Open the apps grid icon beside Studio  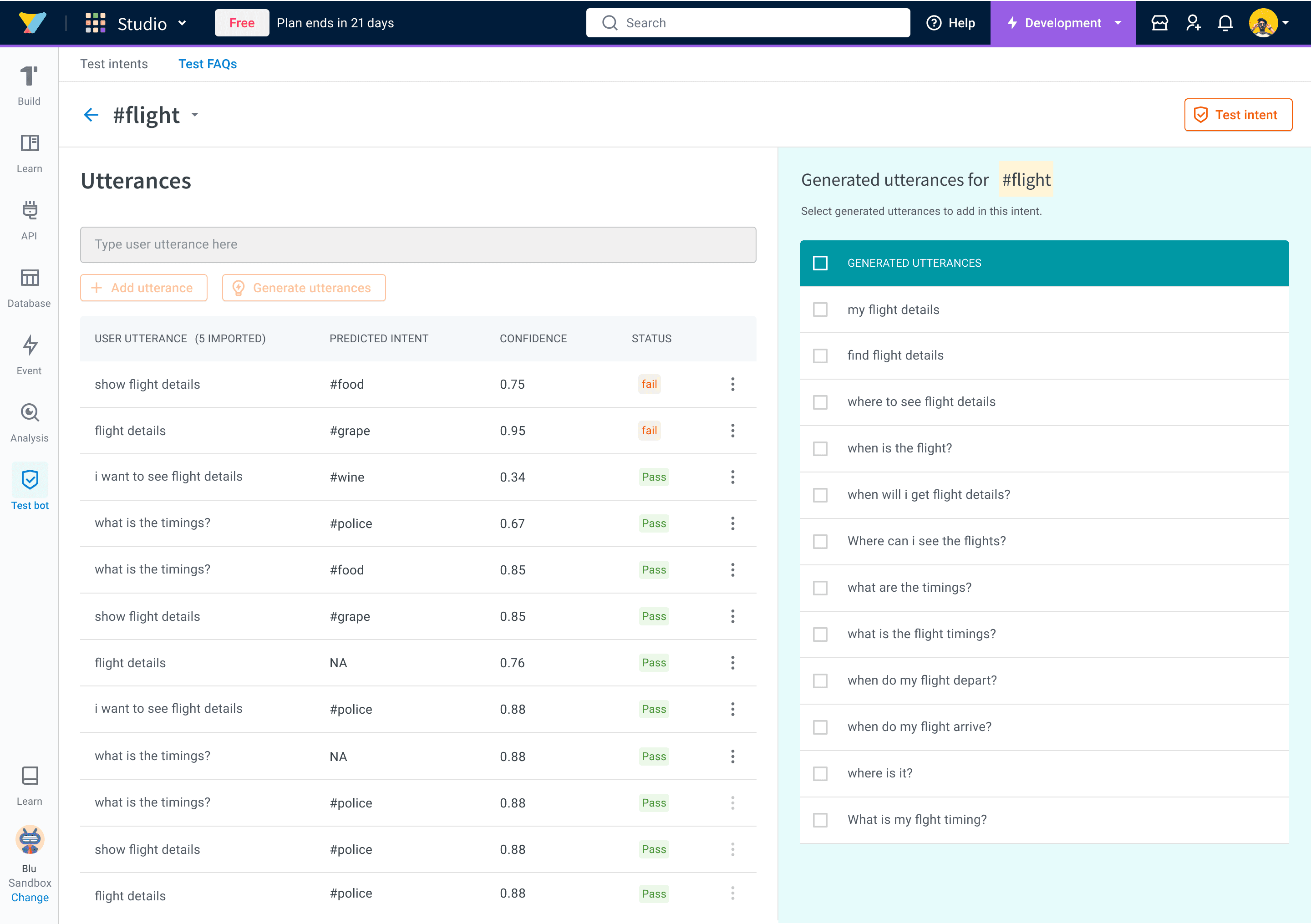(95, 23)
